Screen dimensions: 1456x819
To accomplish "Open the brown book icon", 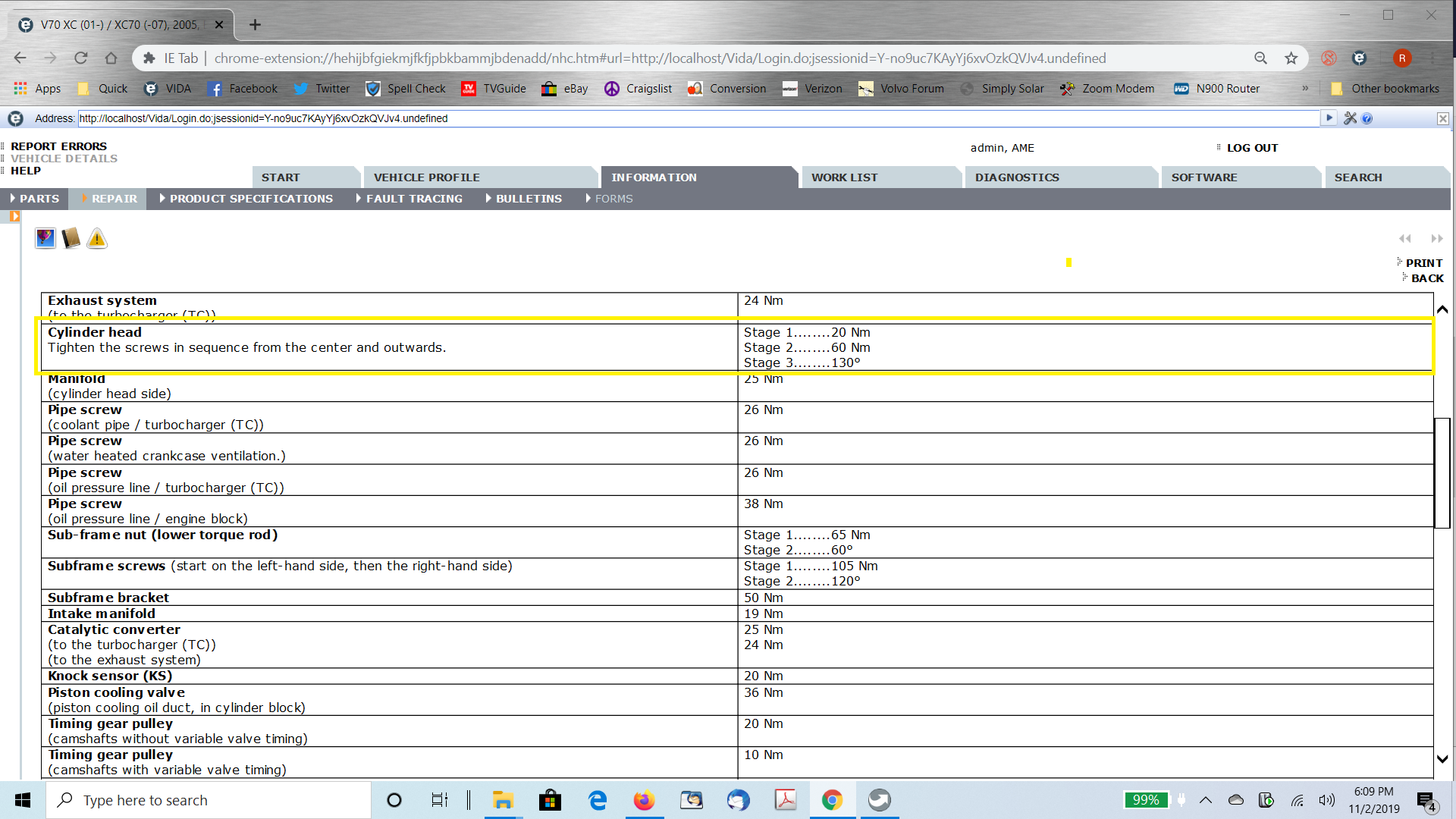I will coord(71,238).
